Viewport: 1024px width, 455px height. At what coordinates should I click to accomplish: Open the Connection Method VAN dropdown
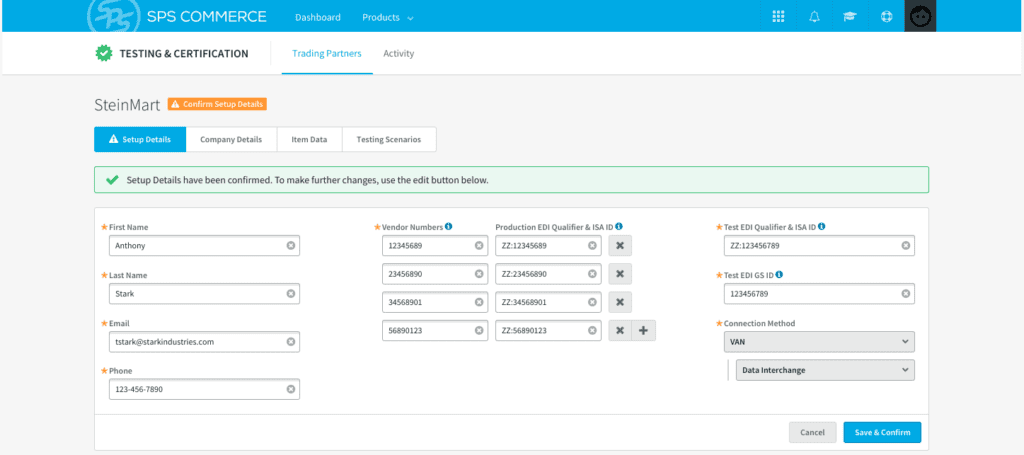click(x=819, y=341)
